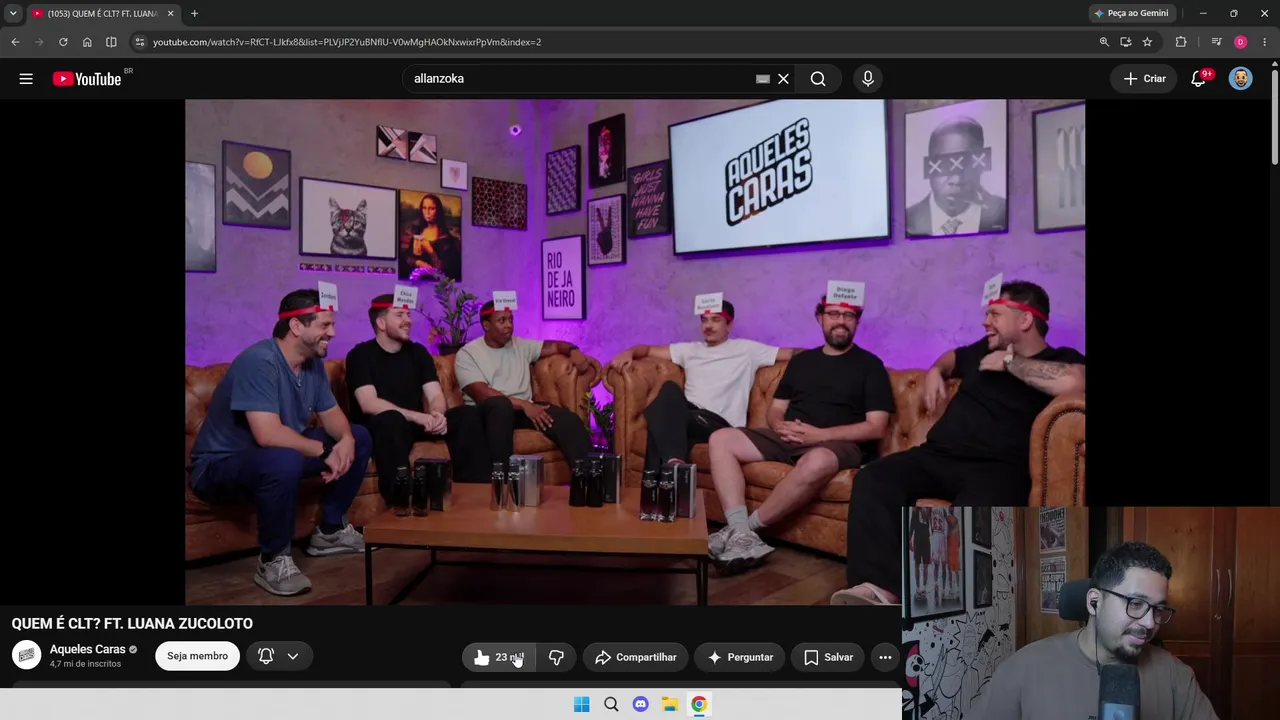Go forward in browser history

point(39,42)
